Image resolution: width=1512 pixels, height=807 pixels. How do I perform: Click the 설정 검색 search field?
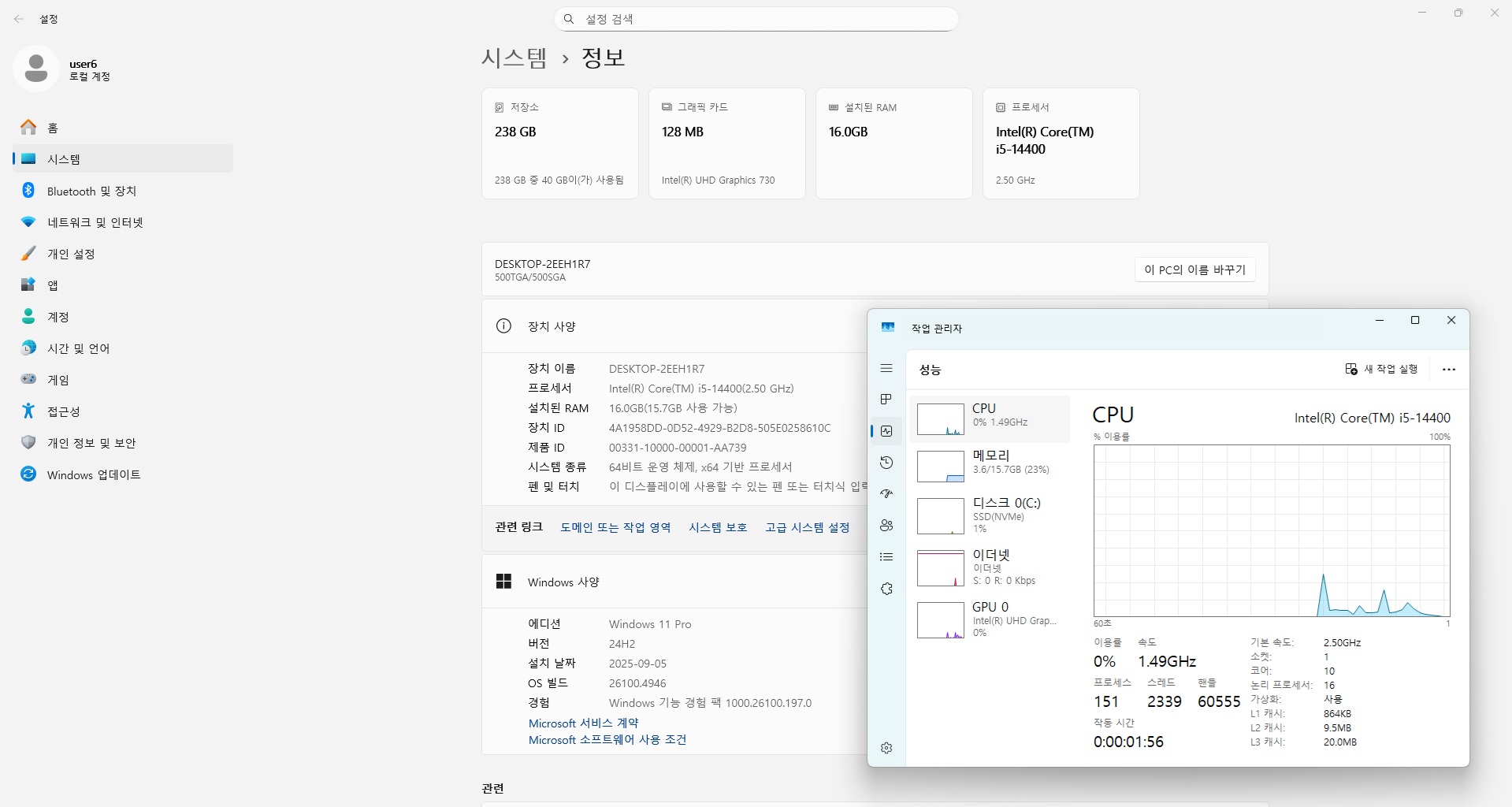[756, 19]
